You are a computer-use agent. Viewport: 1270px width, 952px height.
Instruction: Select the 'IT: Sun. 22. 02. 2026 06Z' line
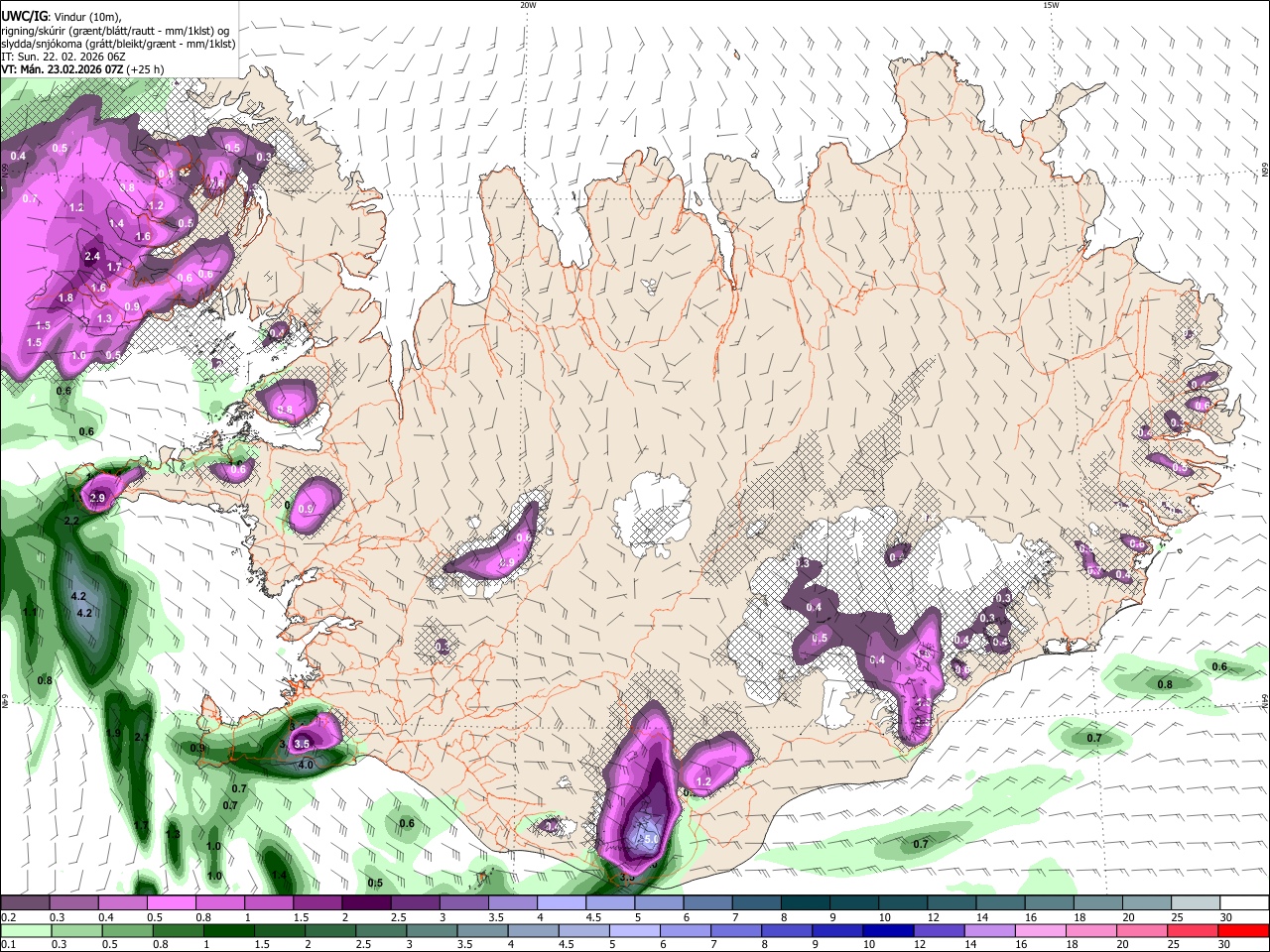tap(63, 57)
